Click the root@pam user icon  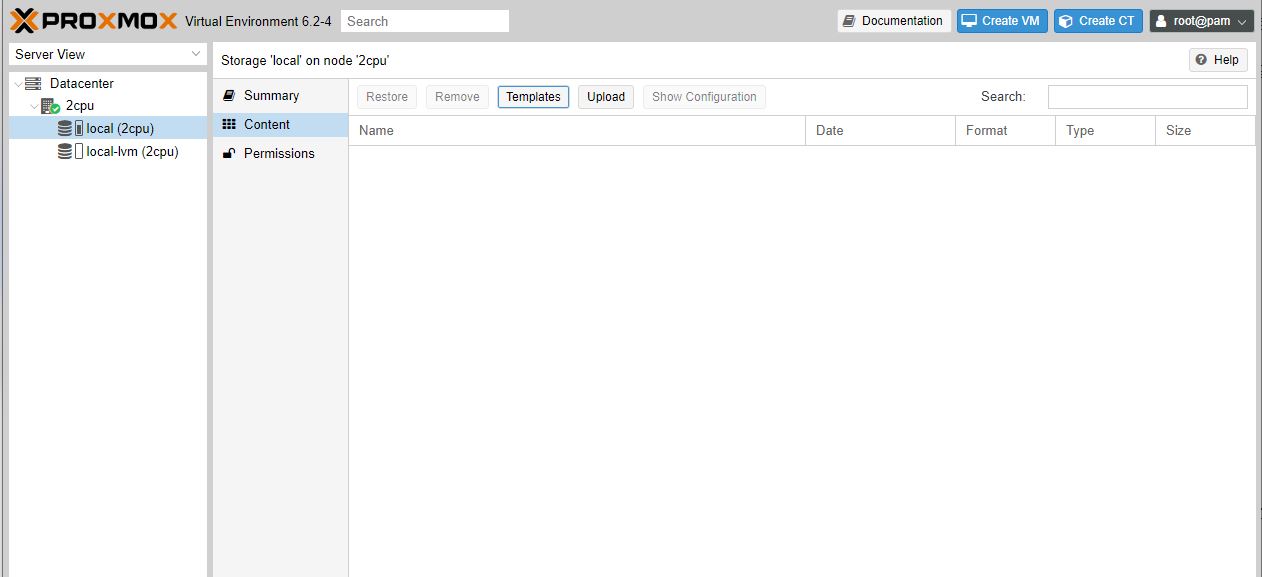click(1163, 21)
